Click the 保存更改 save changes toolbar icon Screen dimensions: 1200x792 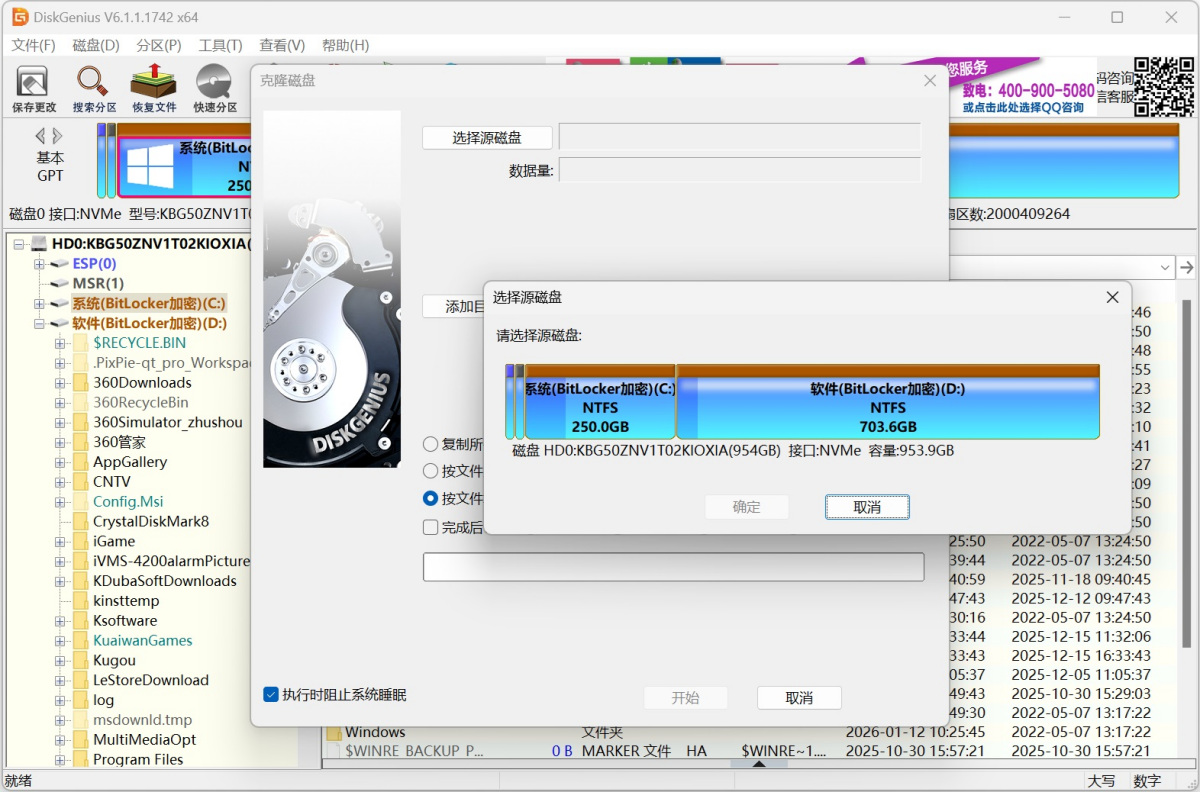click(33, 88)
